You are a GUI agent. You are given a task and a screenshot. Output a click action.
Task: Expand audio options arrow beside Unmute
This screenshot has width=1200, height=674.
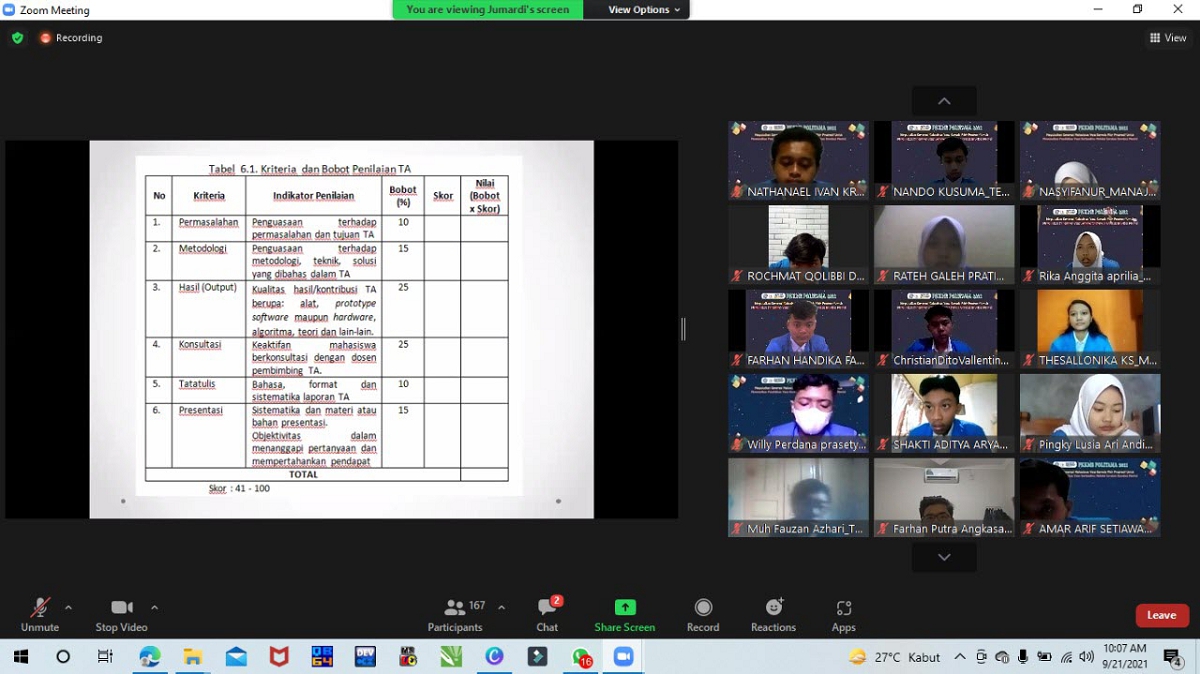point(68,607)
